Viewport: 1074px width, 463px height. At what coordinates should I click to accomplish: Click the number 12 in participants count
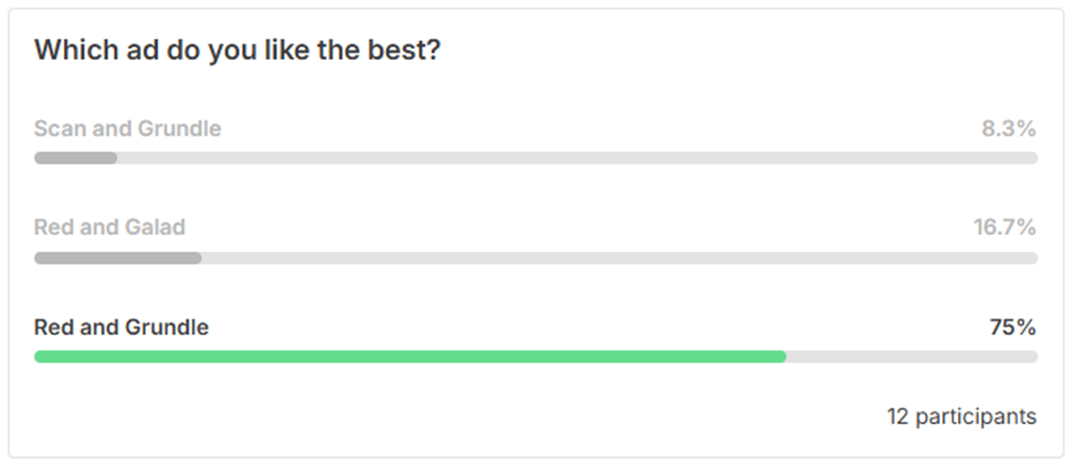(x=898, y=416)
